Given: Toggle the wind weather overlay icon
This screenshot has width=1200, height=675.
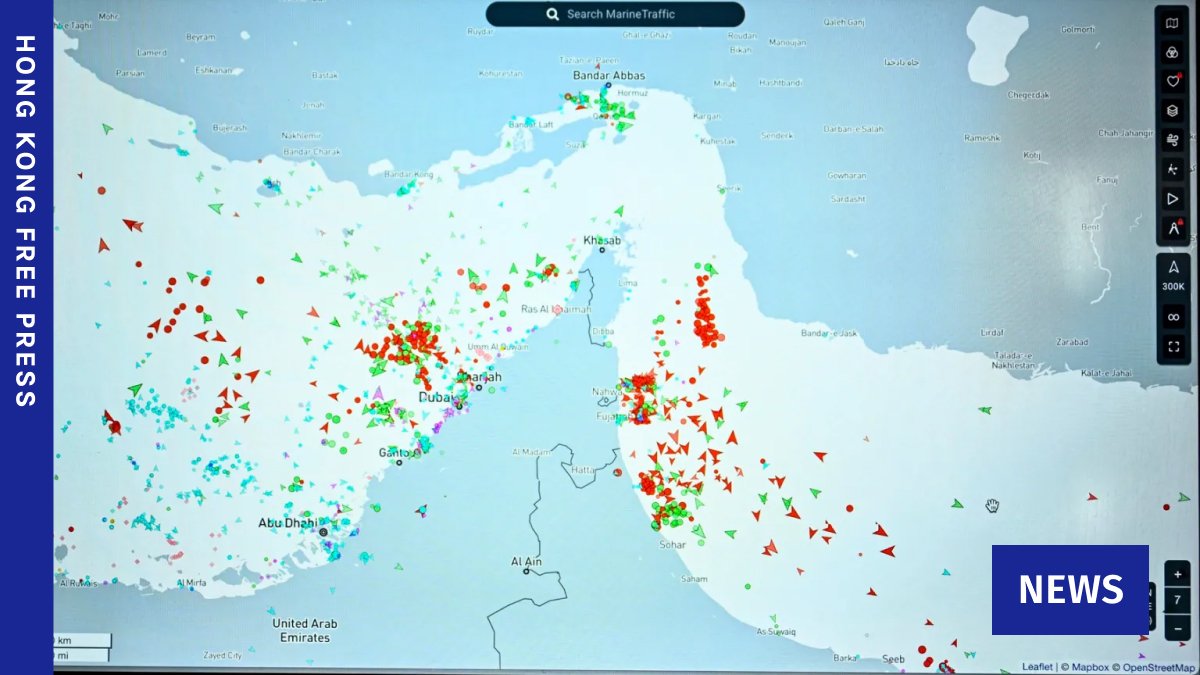Looking at the screenshot, I should pyautogui.click(x=1173, y=140).
